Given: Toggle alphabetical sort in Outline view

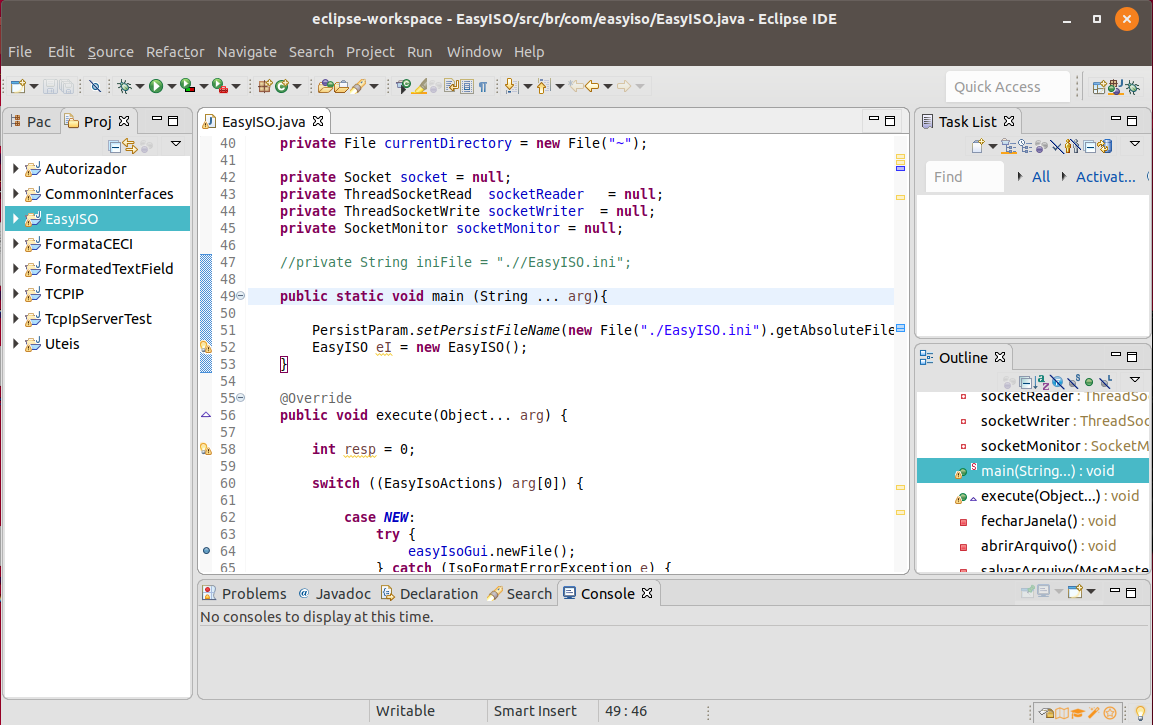Looking at the screenshot, I should (1042, 382).
